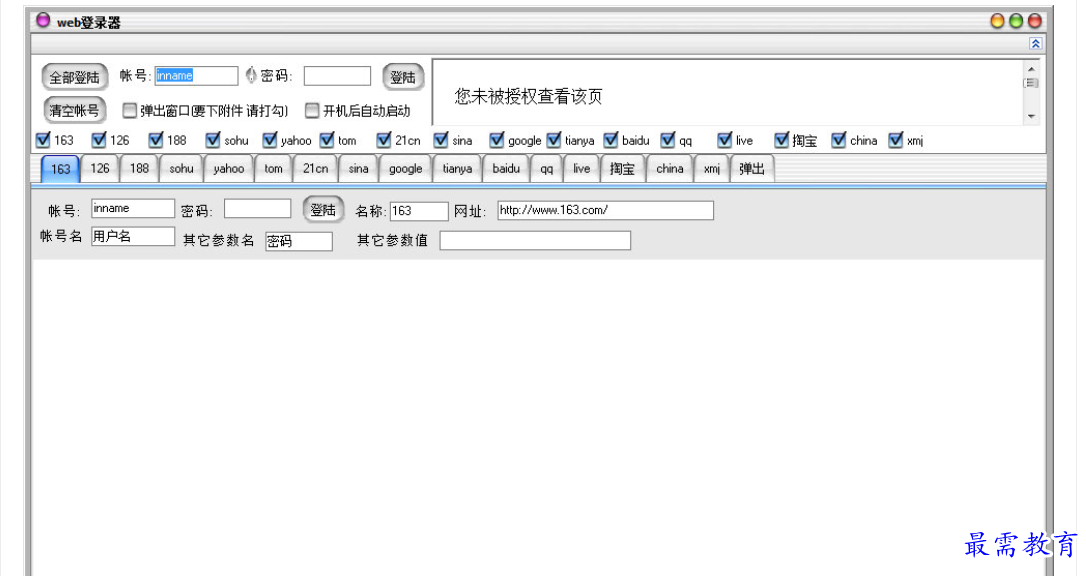Click the 其它参数值 field
Viewport: 1086px width, 576px height.
coord(535,241)
